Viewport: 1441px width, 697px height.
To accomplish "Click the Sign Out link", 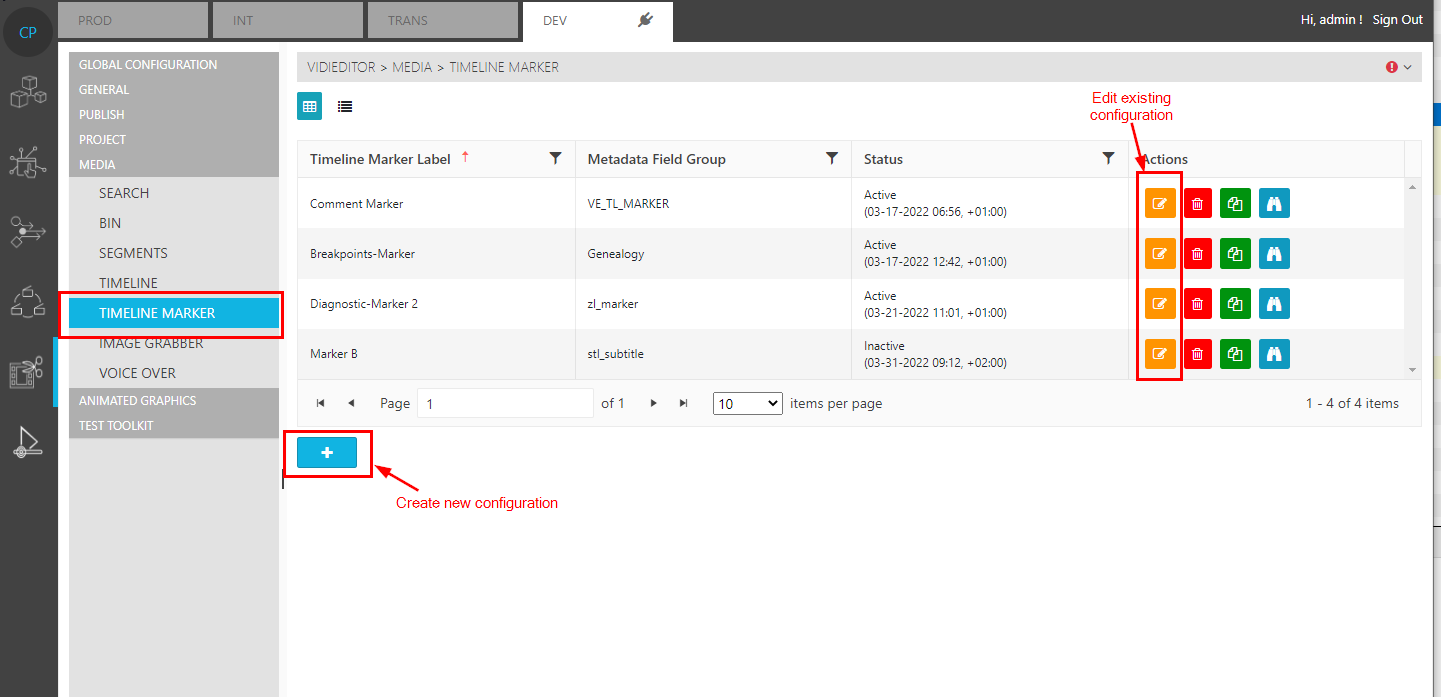I will point(1397,20).
